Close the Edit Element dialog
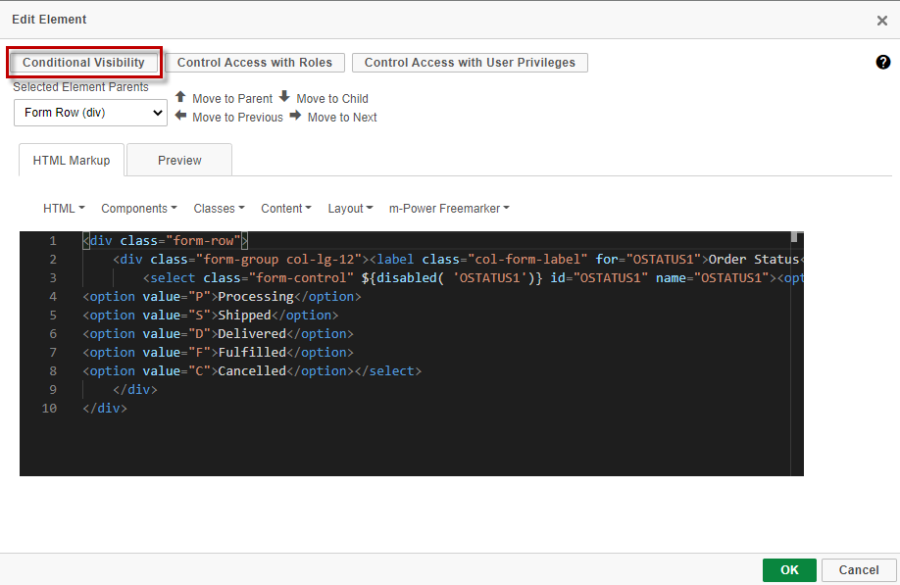Image resolution: width=900 pixels, height=585 pixels. click(x=882, y=21)
